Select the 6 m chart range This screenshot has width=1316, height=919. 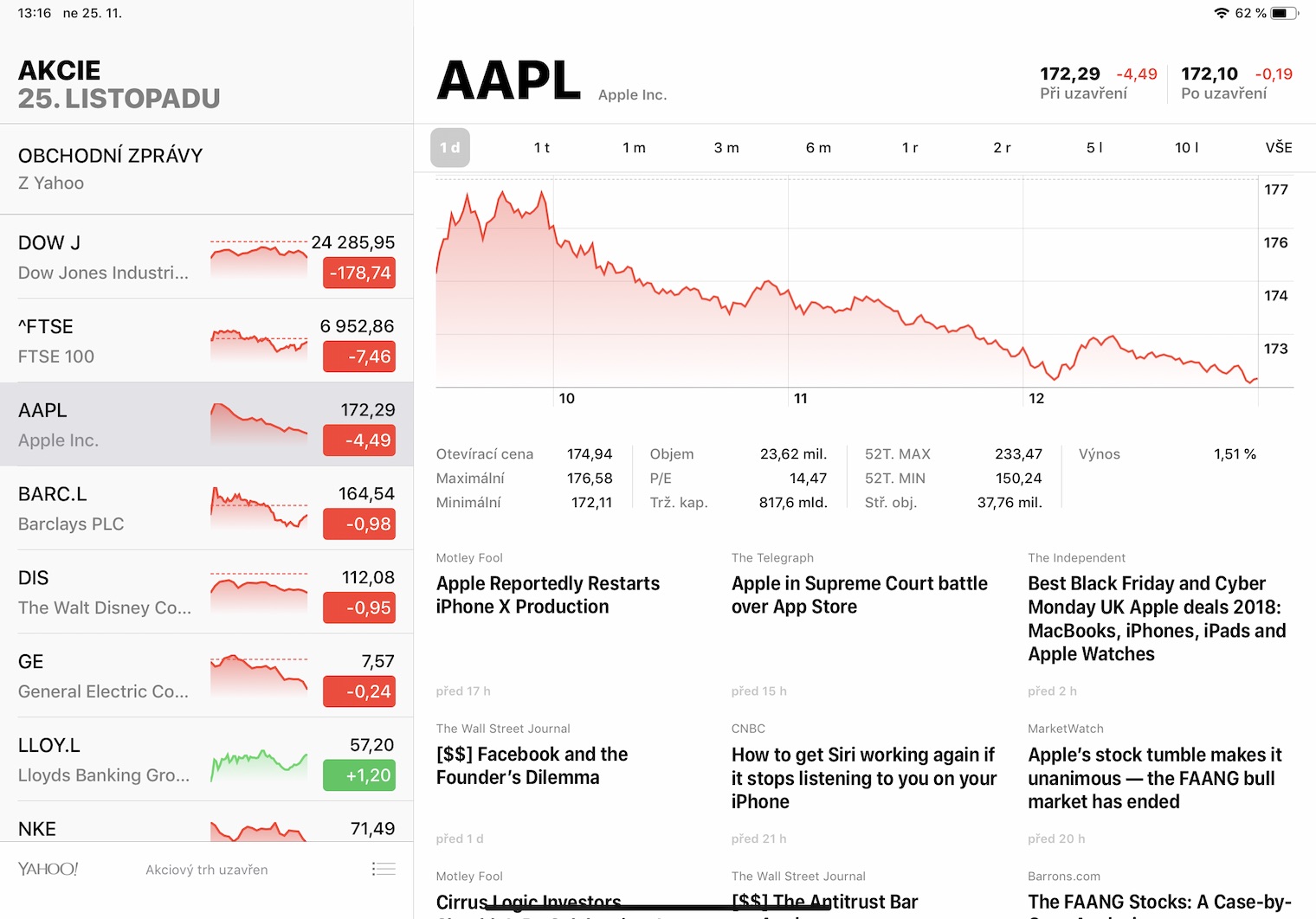tap(818, 147)
